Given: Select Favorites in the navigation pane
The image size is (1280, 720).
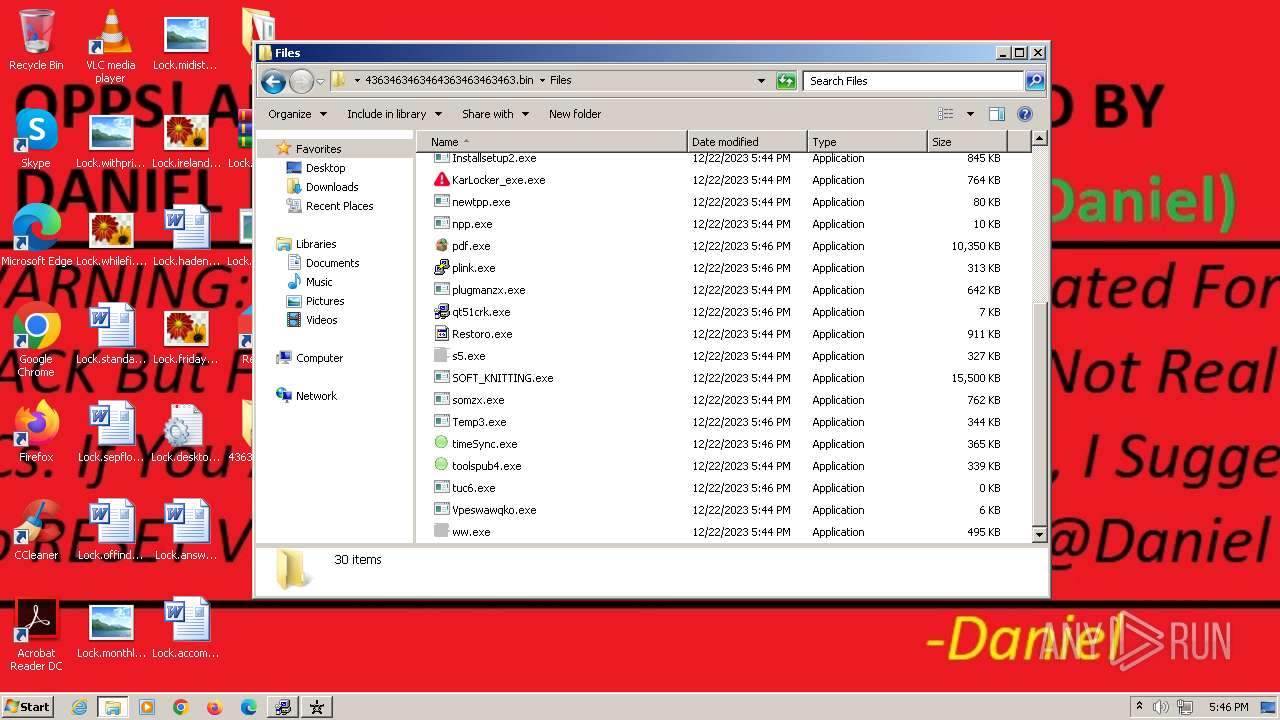Looking at the screenshot, I should click(x=318, y=149).
